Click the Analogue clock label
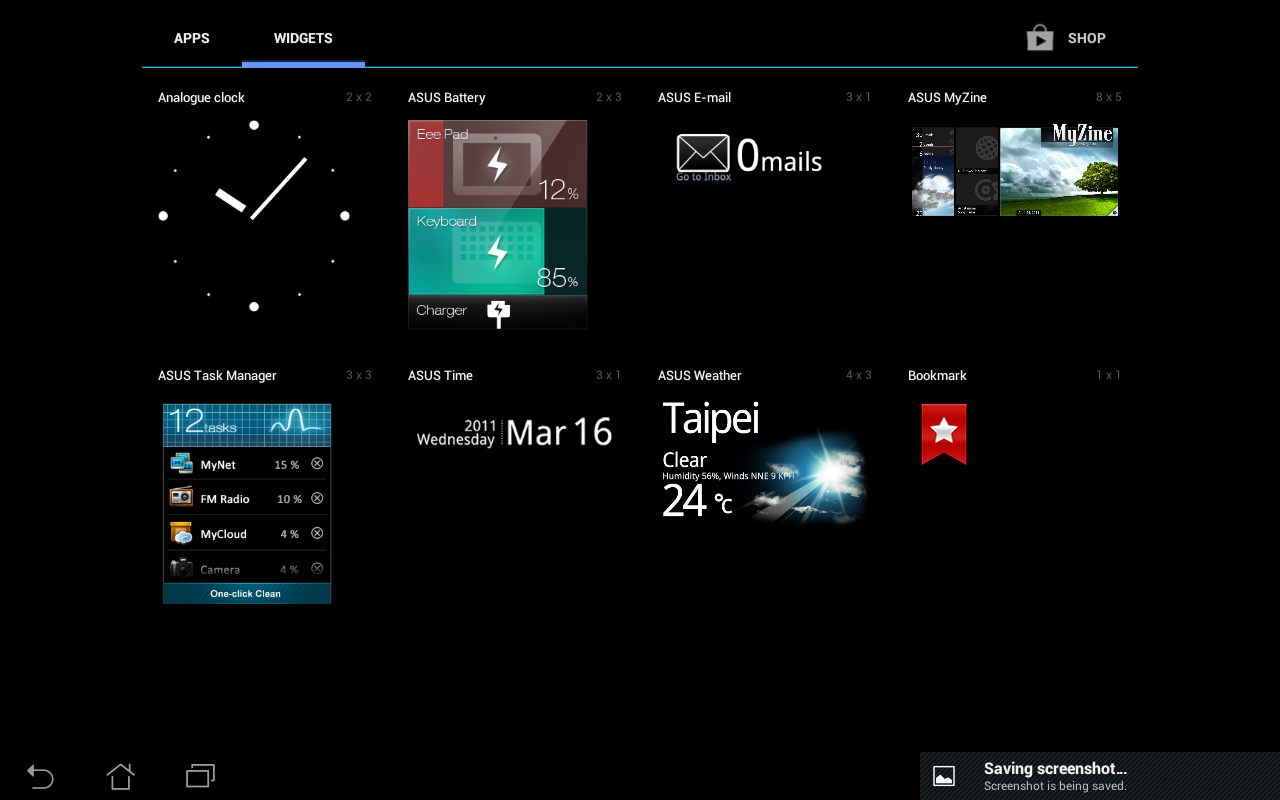1280x800 pixels. (201, 97)
